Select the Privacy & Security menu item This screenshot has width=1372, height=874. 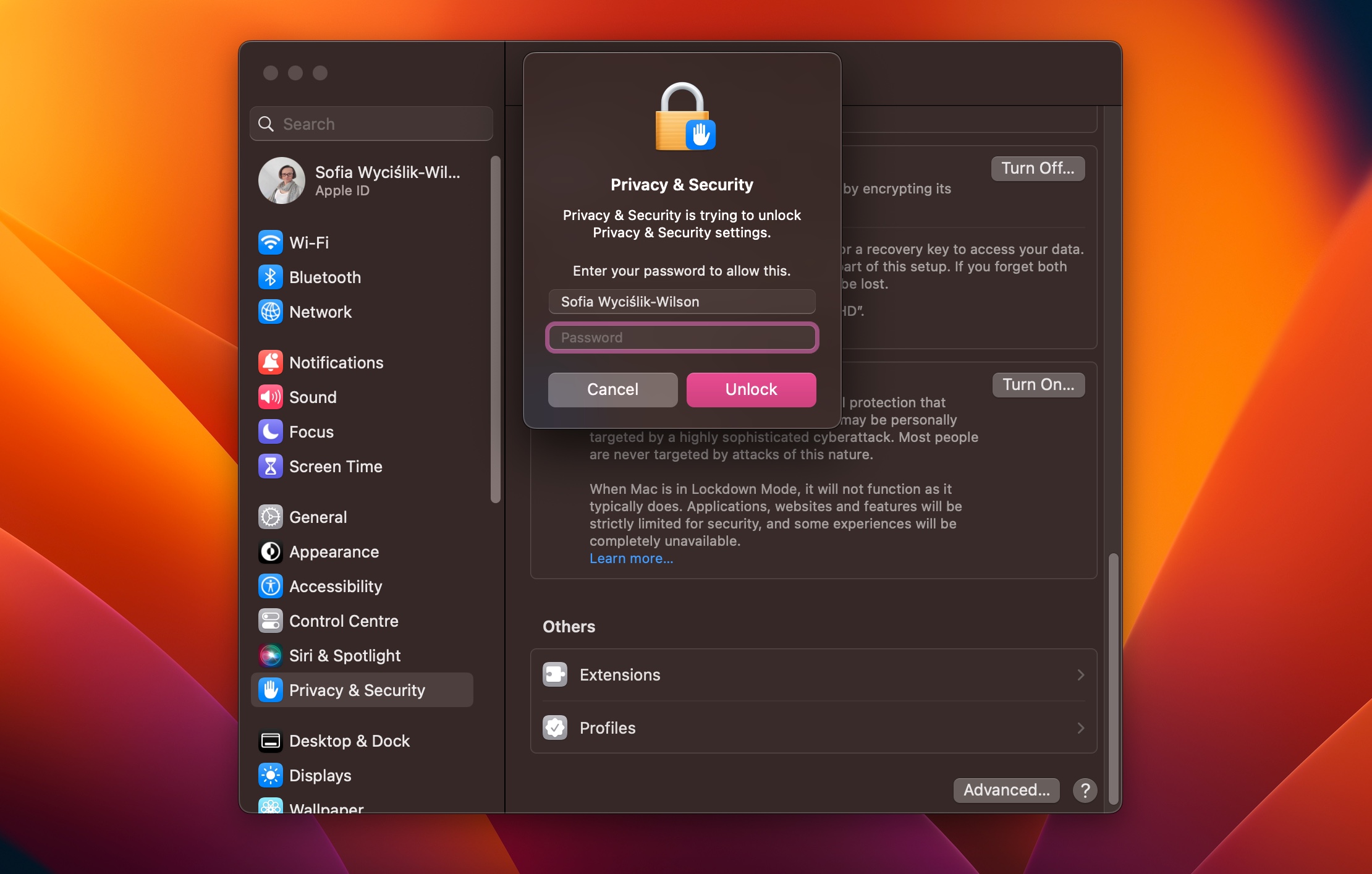point(357,690)
